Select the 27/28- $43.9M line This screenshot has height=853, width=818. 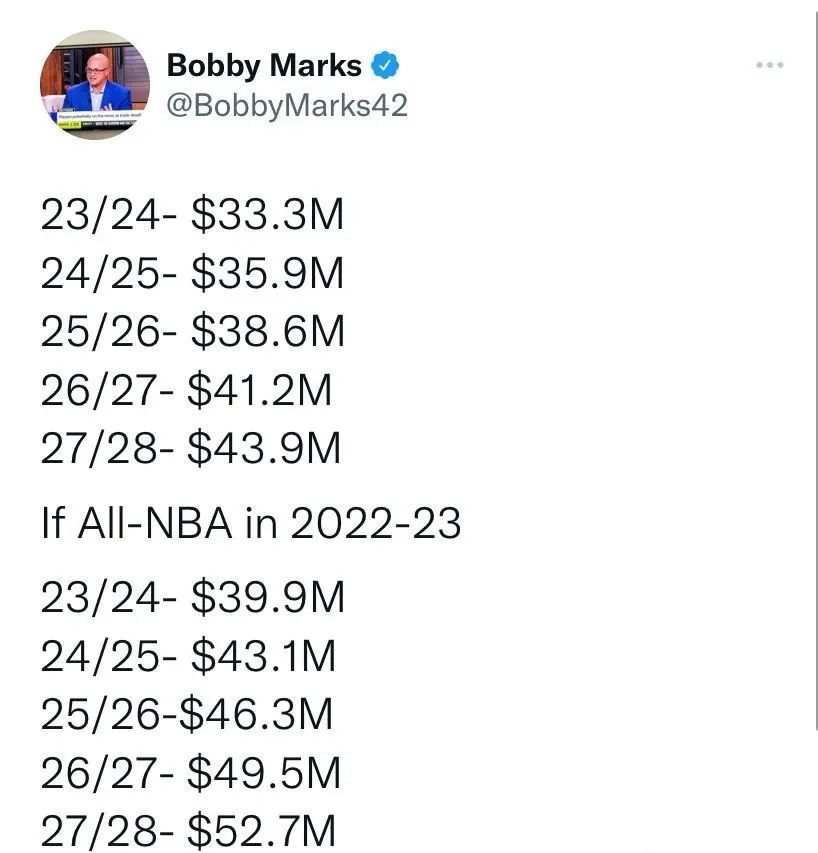191,448
